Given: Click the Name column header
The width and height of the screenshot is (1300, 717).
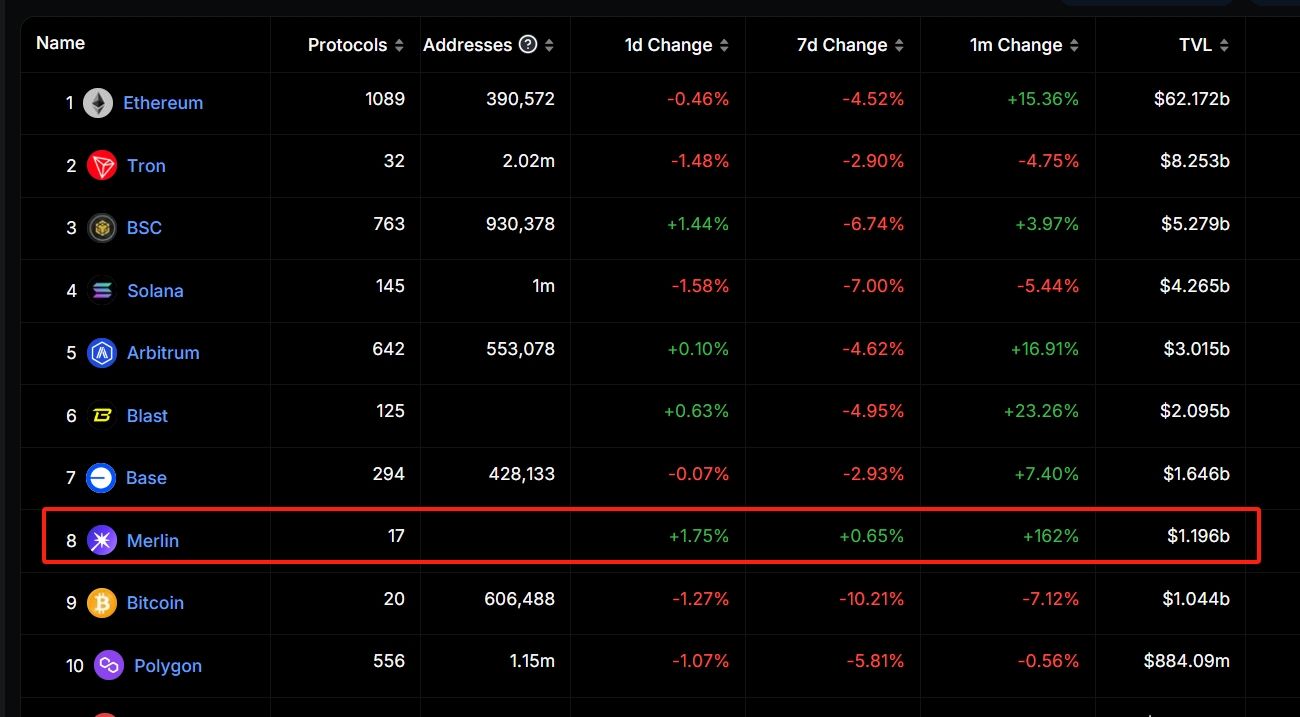Looking at the screenshot, I should (60, 43).
